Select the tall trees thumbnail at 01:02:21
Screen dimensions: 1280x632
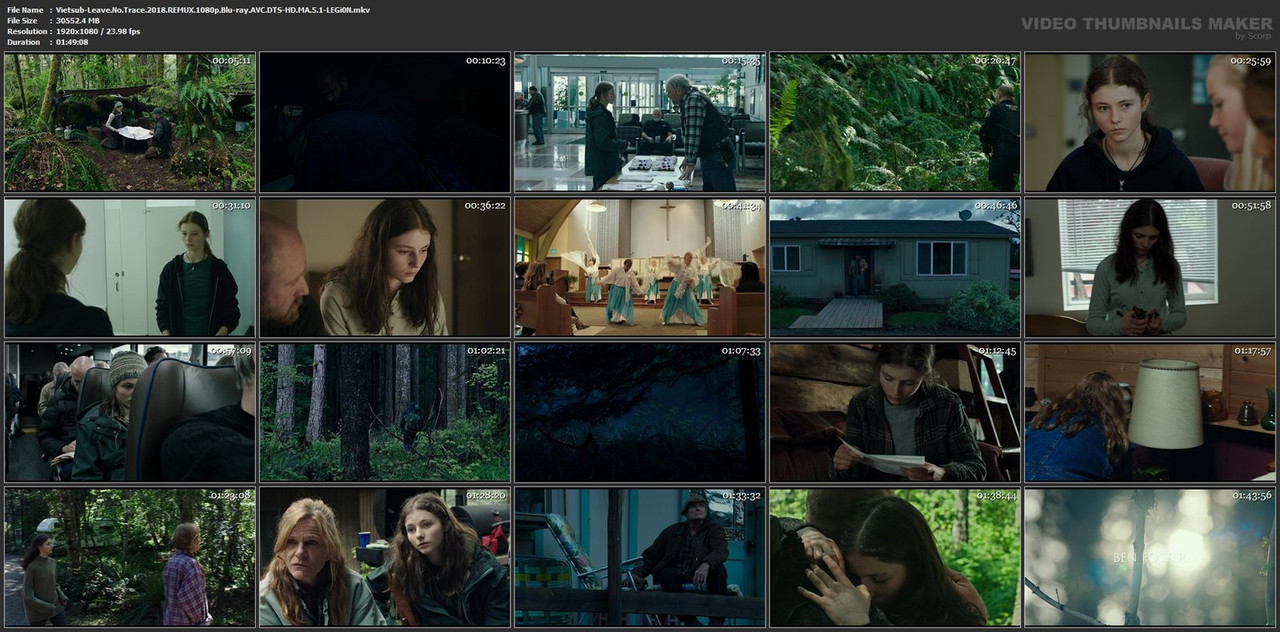pyautogui.click(x=385, y=412)
